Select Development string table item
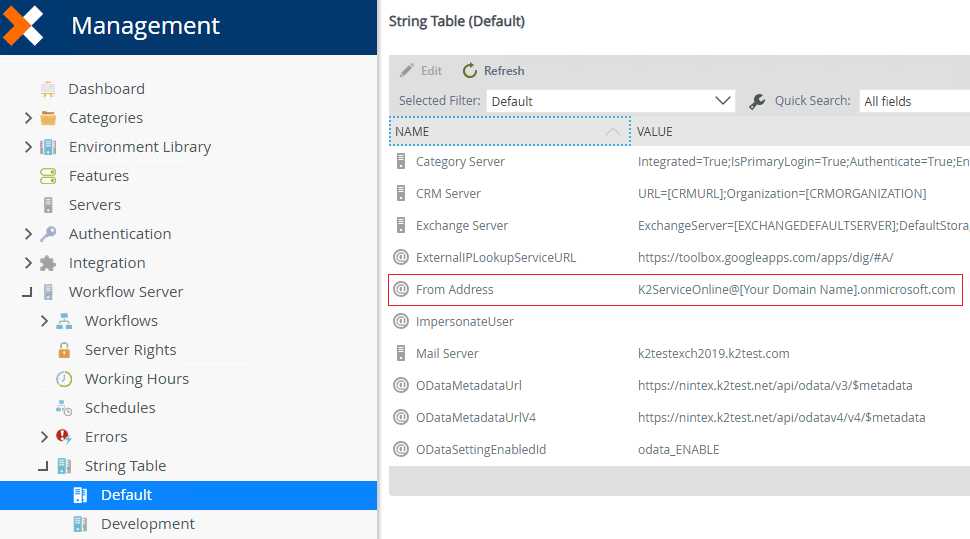 (x=147, y=524)
